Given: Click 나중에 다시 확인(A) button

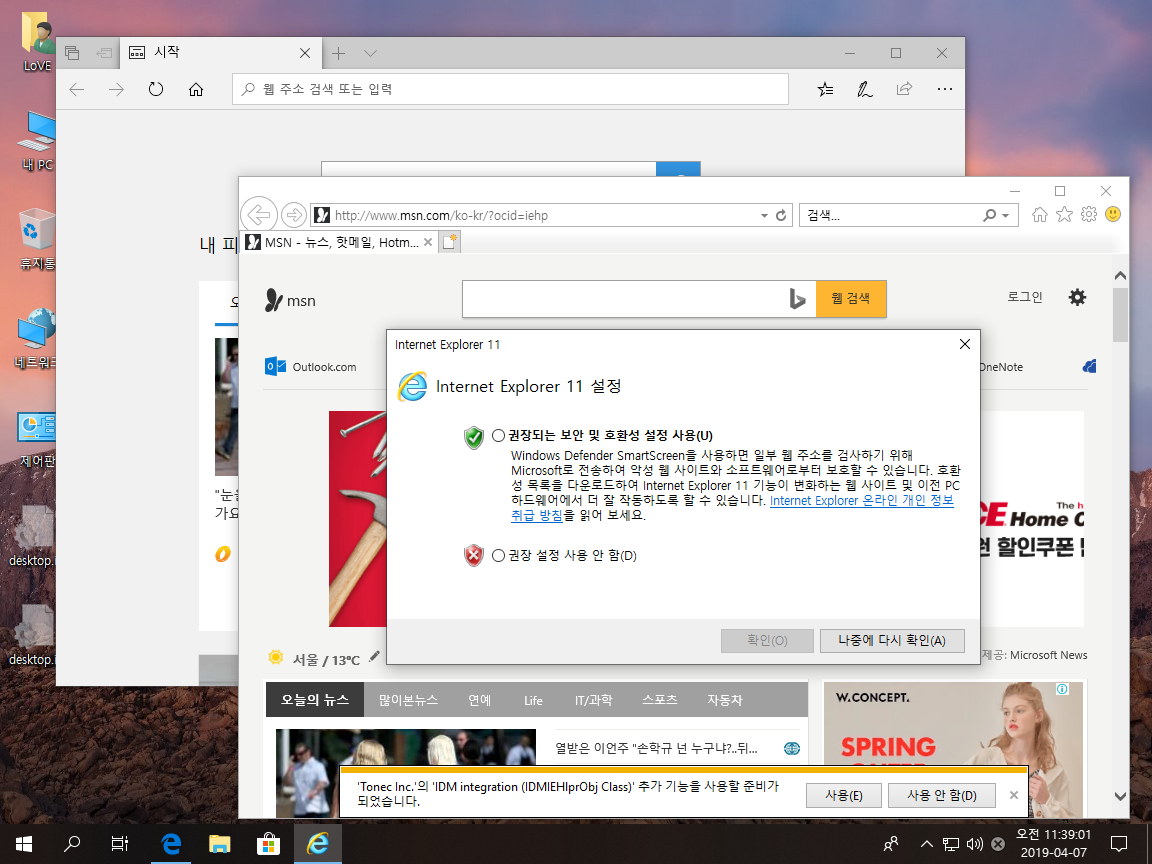Looking at the screenshot, I should pos(892,641).
